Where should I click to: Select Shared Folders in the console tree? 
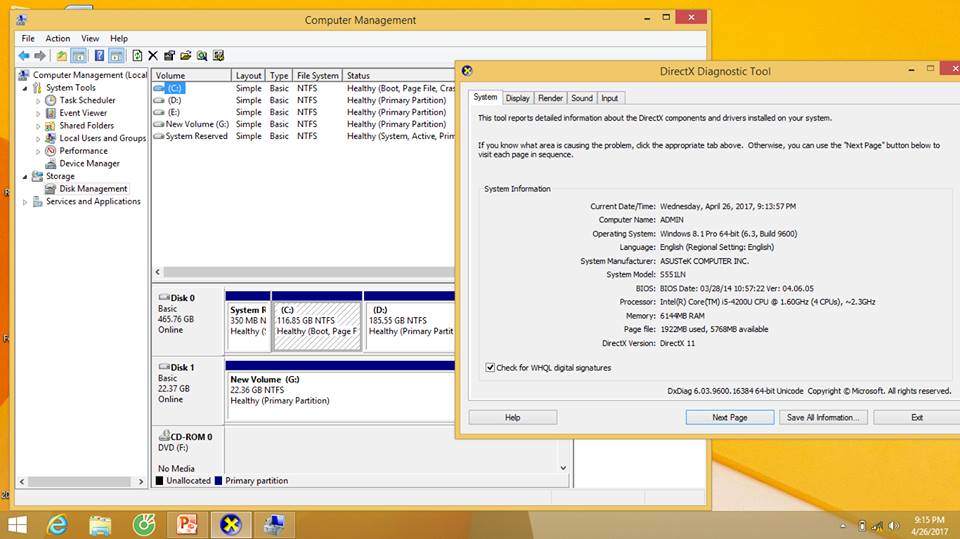click(x=86, y=126)
